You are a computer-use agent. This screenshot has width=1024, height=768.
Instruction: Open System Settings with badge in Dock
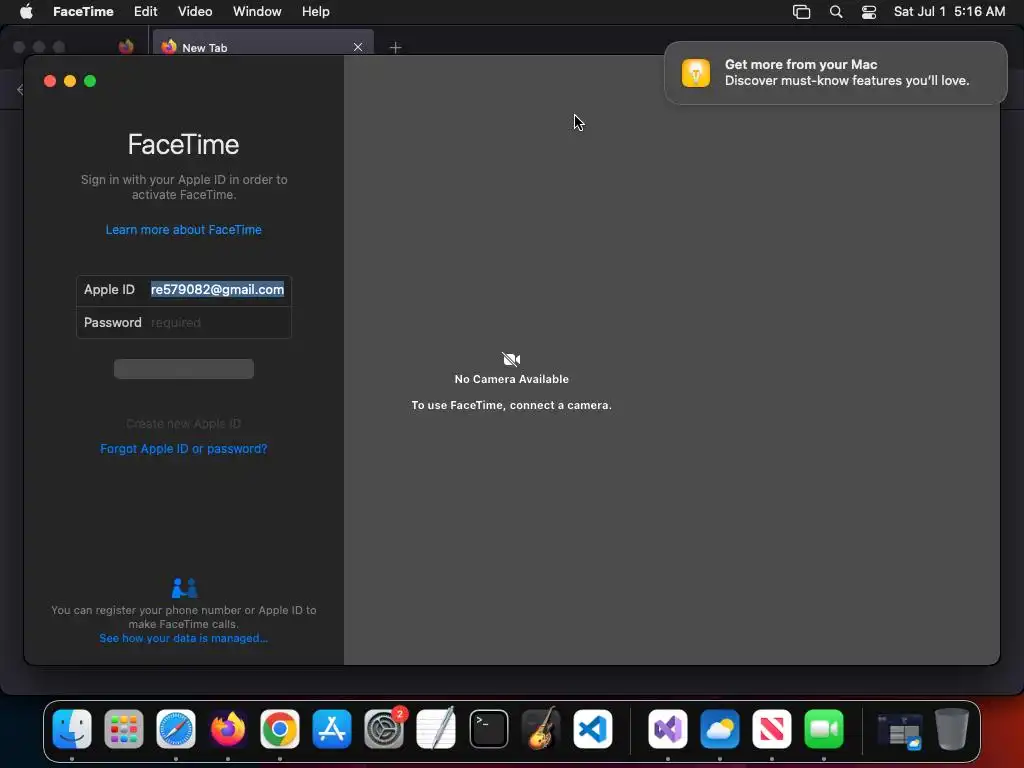(384, 729)
